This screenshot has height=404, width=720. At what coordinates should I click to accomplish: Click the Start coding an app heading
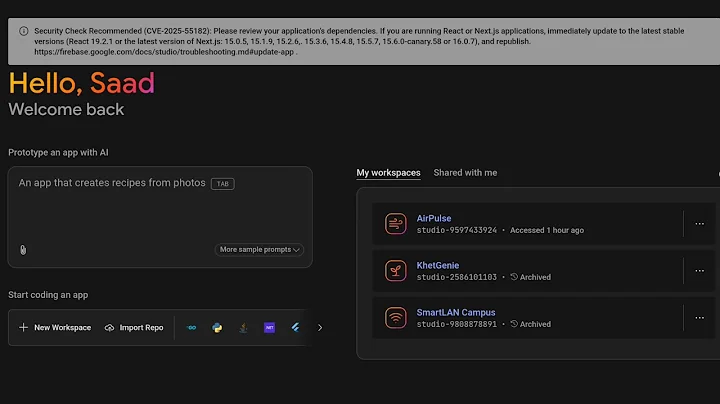tap(48, 295)
